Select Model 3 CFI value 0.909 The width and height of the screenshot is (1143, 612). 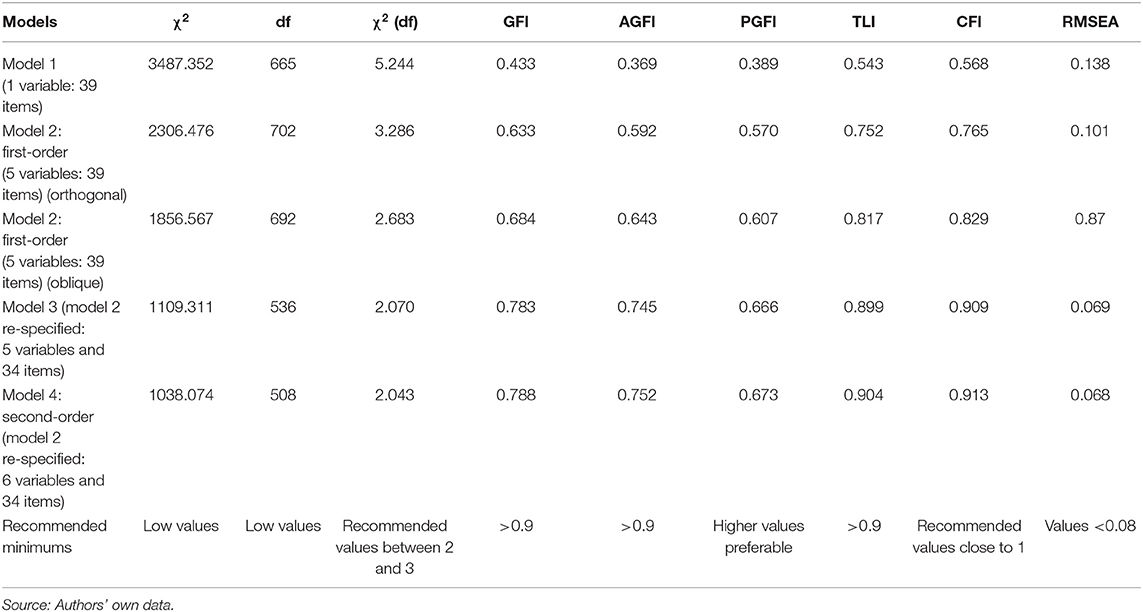click(969, 307)
